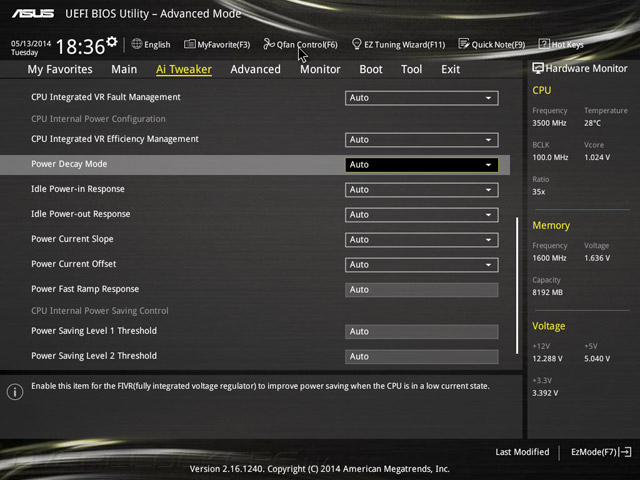The height and width of the screenshot is (480, 640).
Task: Click the +12V reading 12.288 V
Action: (x=547, y=359)
